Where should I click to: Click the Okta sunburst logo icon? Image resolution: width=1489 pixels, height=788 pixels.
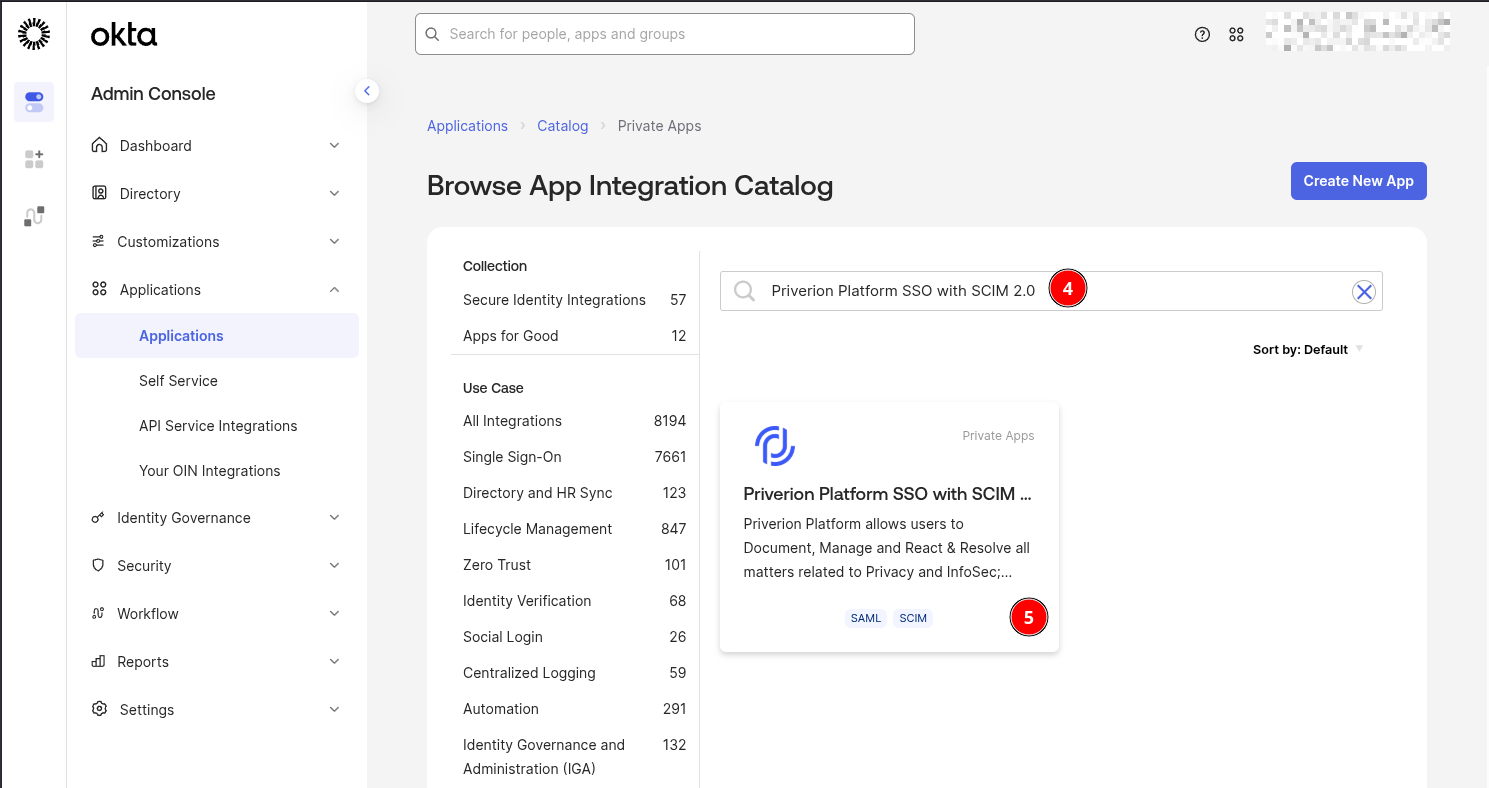coord(34,34)
